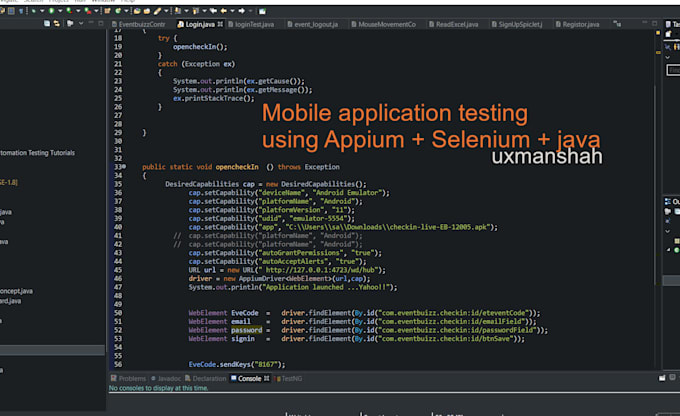
Task: Toggle the code fold marker on line 33
Action: point(124,167)
